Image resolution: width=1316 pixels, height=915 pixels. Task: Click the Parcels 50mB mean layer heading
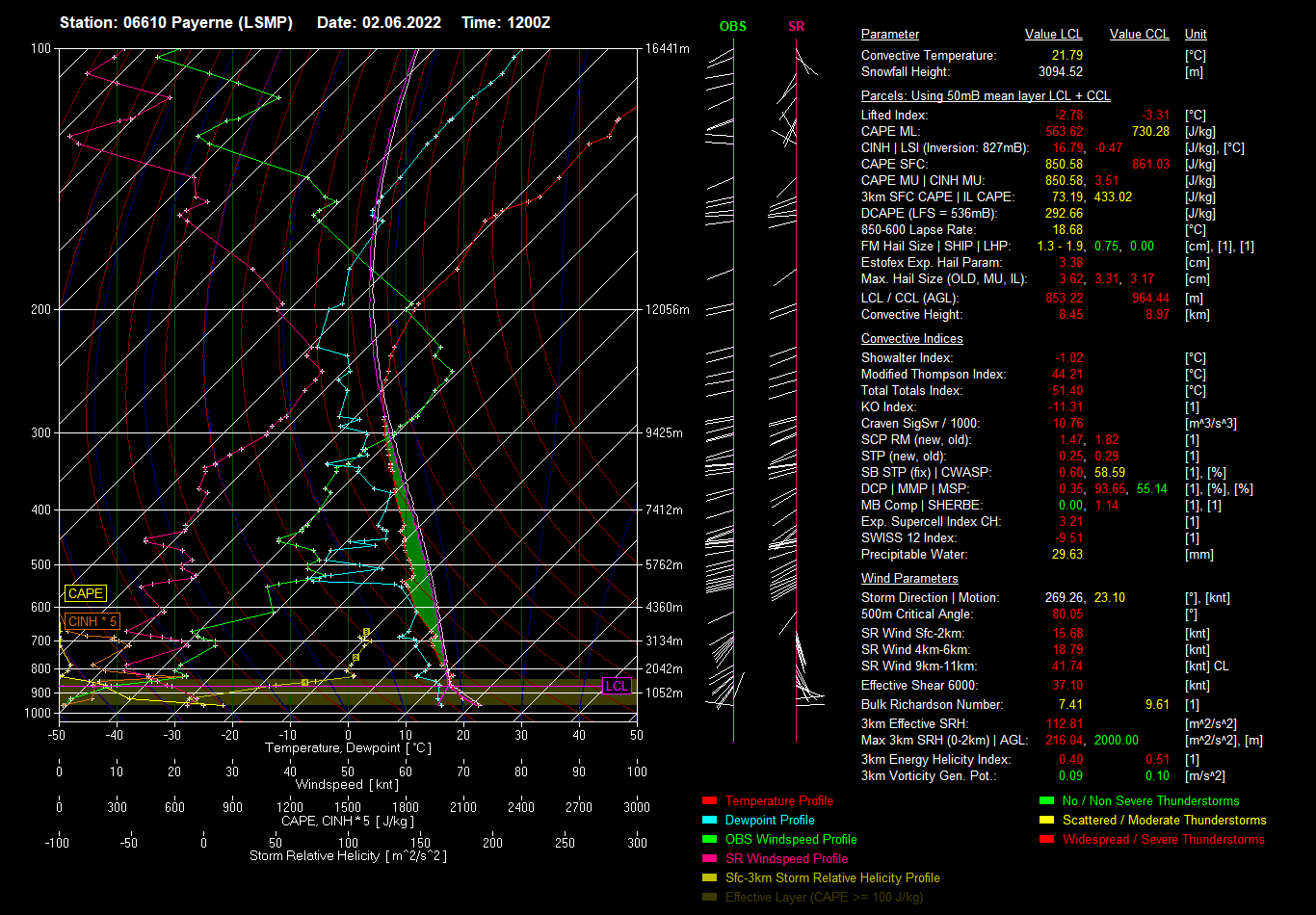pos(985,96)
